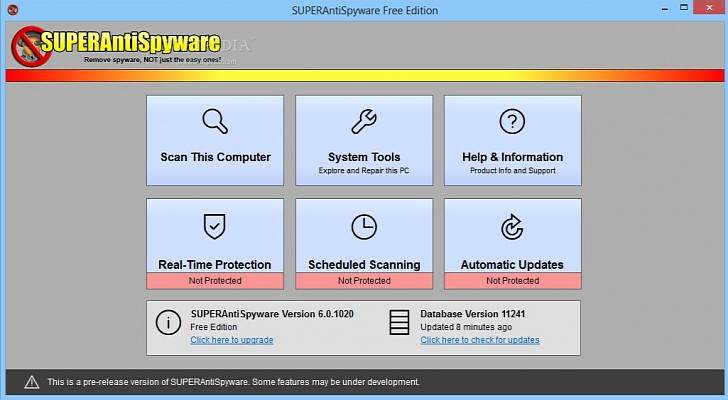The width and height of the screenshot is (728, 400).
Task: Click the pre-release version notice text
Action: tap(234, 382)
